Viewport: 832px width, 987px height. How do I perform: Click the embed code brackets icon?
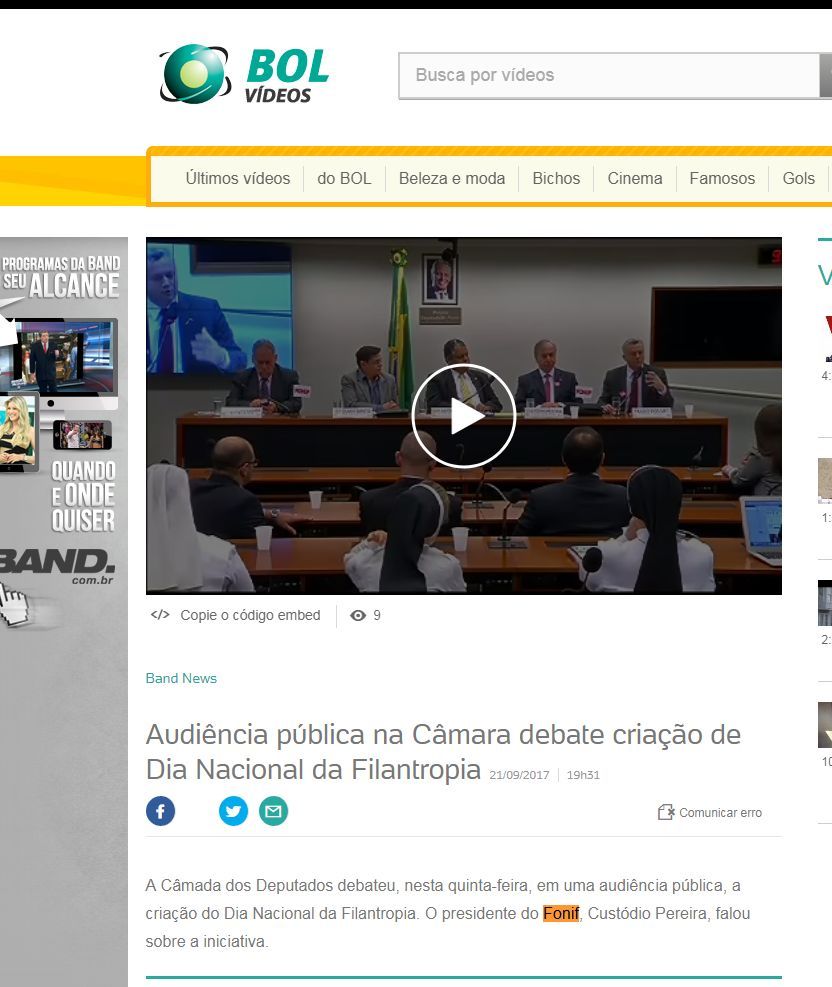[160, 615]
